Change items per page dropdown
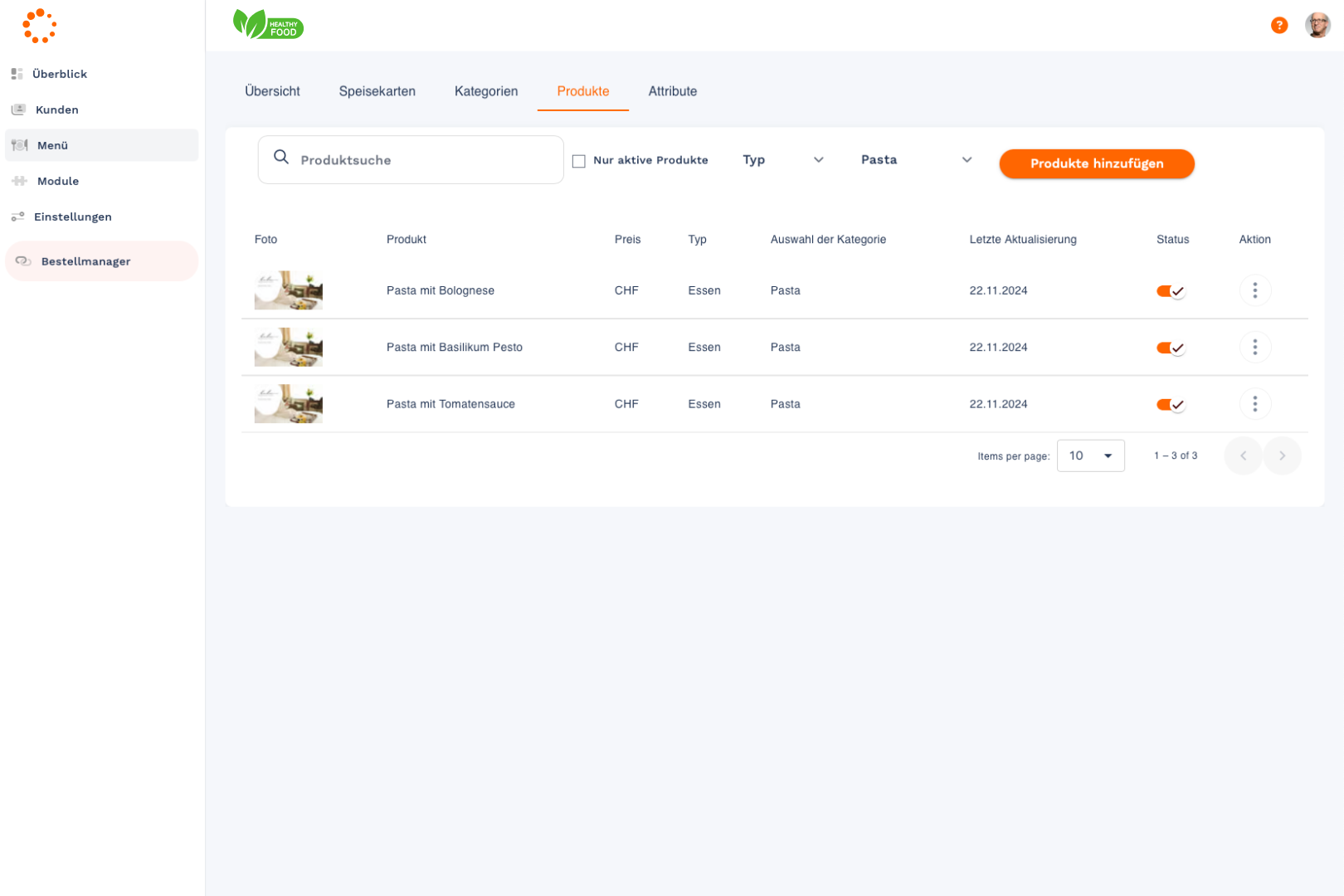 [1090, 455]
